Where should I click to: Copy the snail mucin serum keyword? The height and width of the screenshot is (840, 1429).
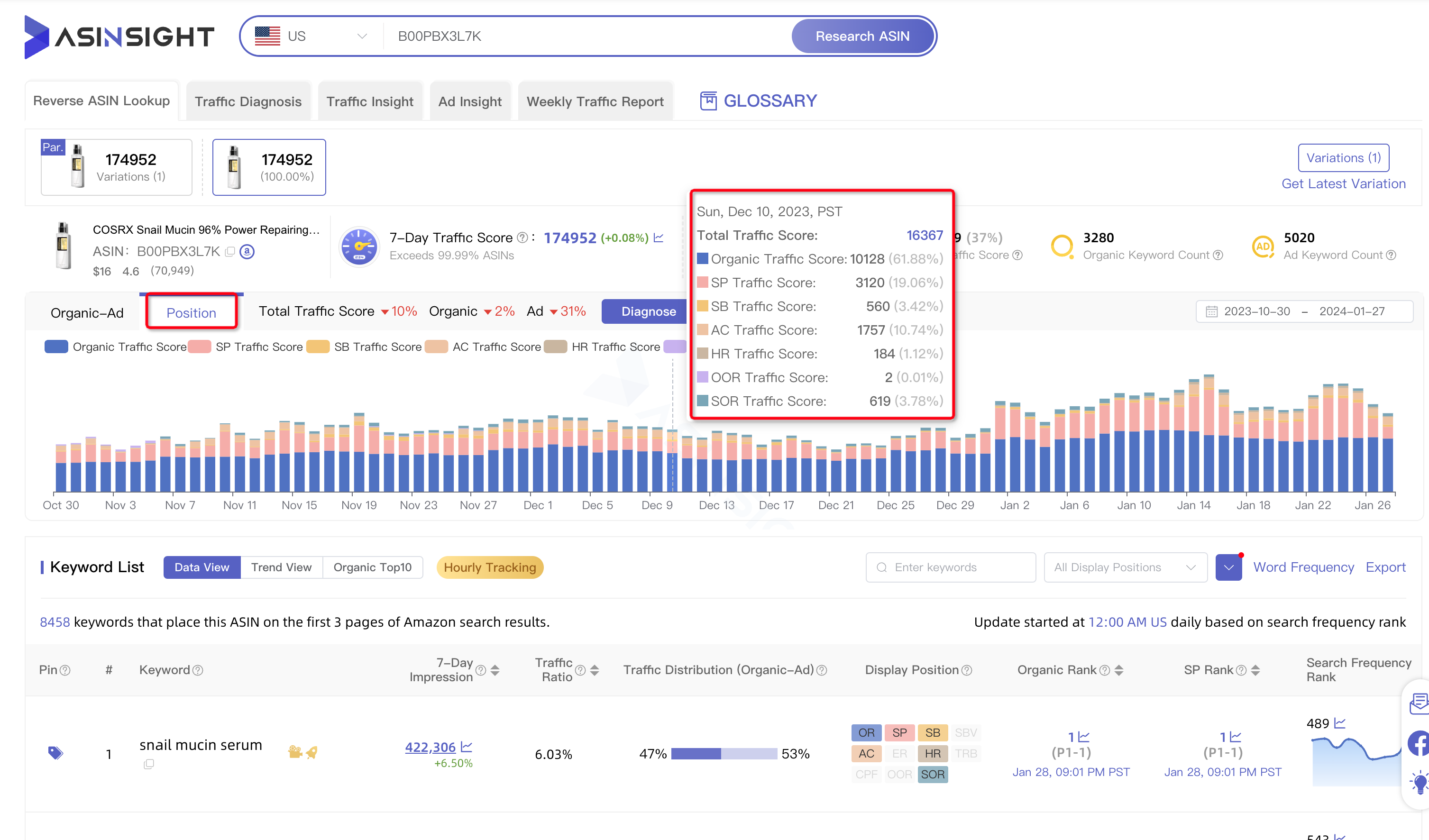click(148, 764)
